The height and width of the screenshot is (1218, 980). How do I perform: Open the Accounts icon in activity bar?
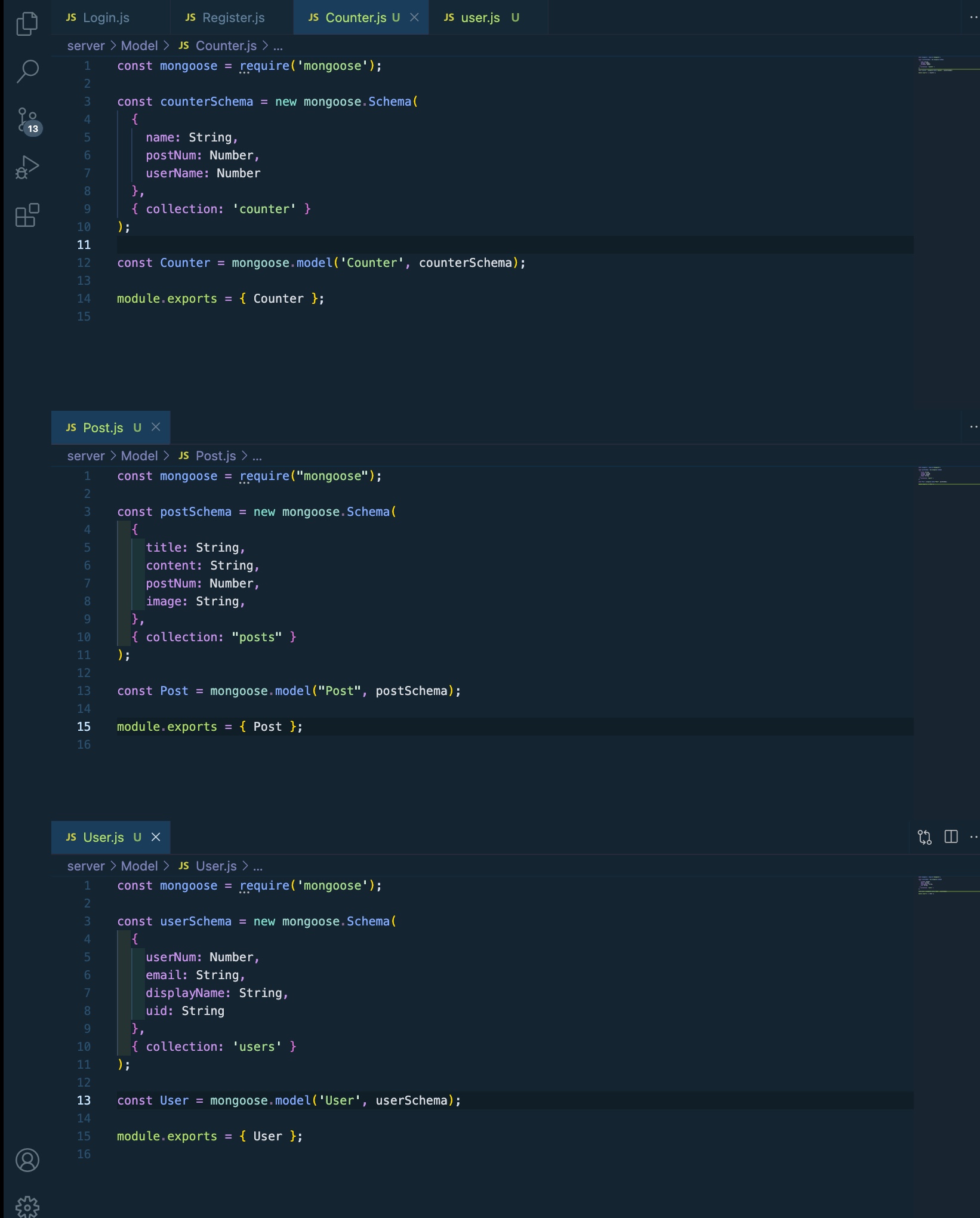click(x=27, y=1159)
